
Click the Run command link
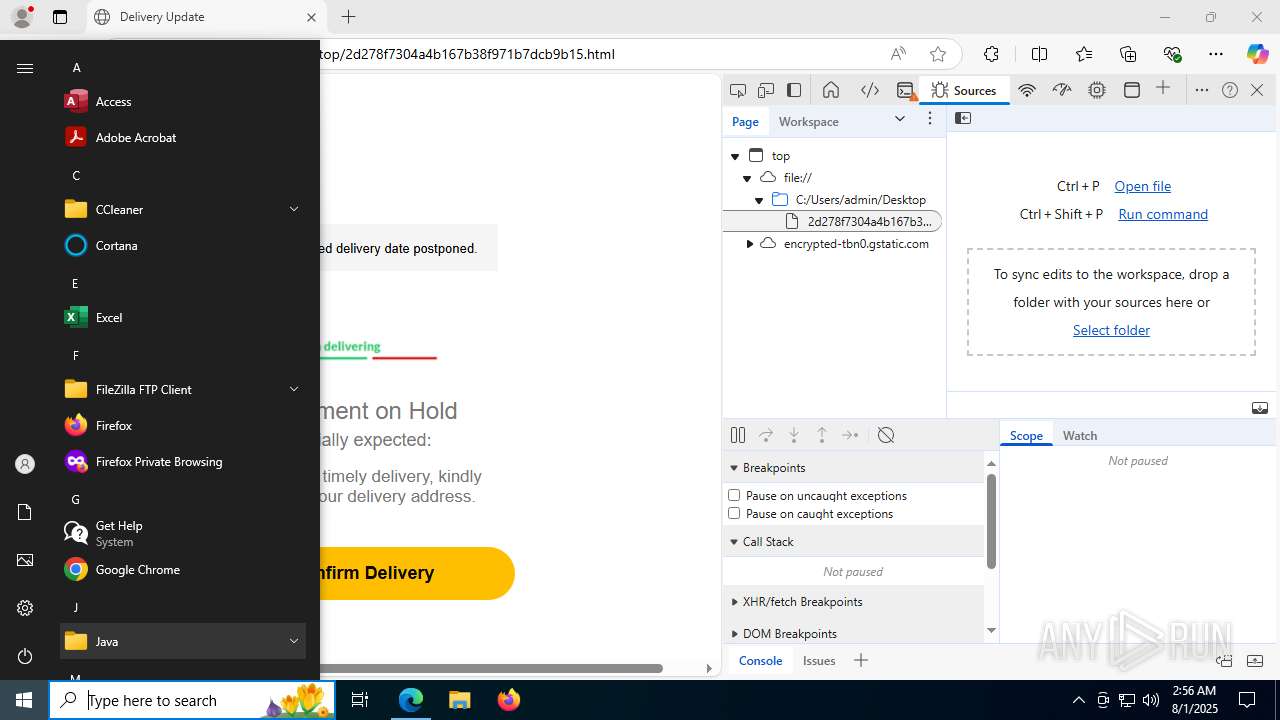pos(1163,214)
